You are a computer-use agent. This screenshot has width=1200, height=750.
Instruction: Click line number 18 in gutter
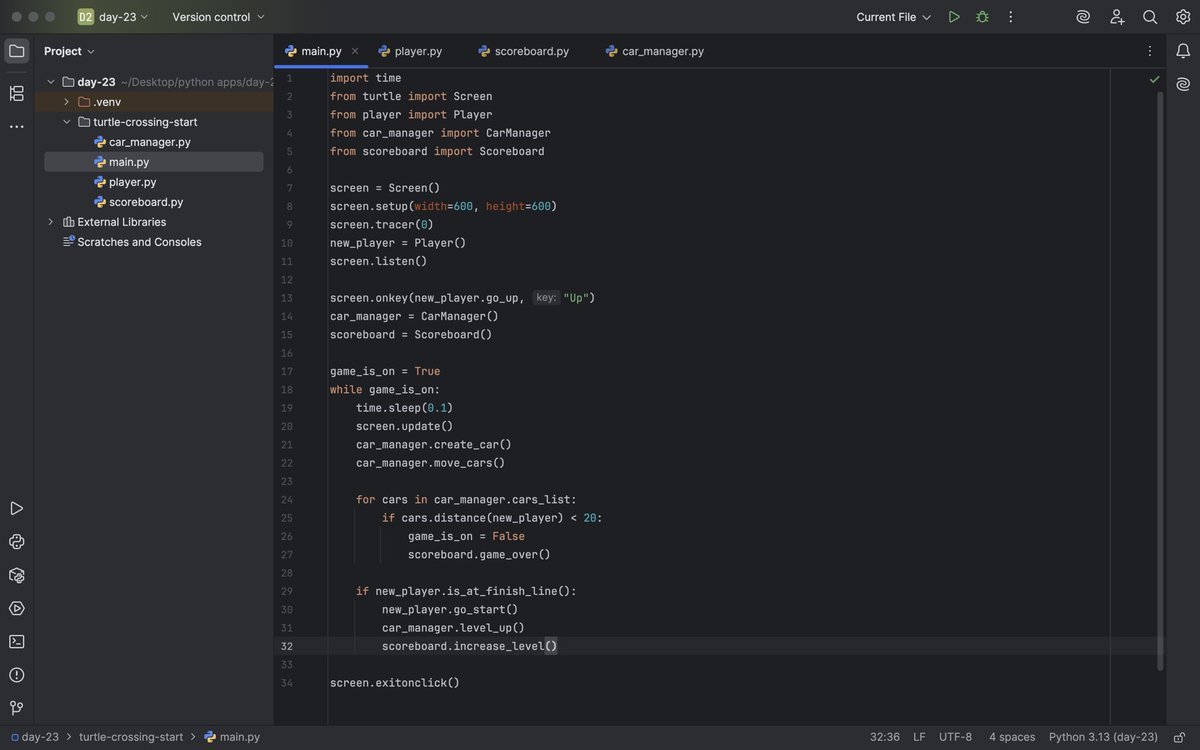coord(287,390)
